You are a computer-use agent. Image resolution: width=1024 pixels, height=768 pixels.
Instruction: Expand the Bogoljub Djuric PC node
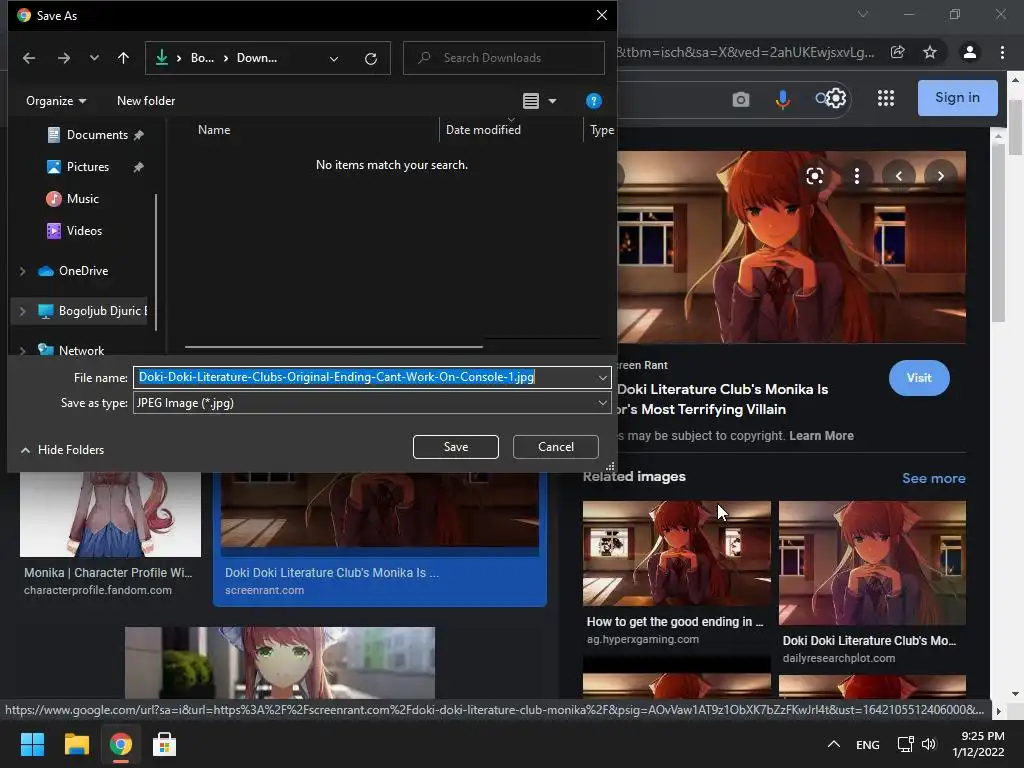click(23, 311)
